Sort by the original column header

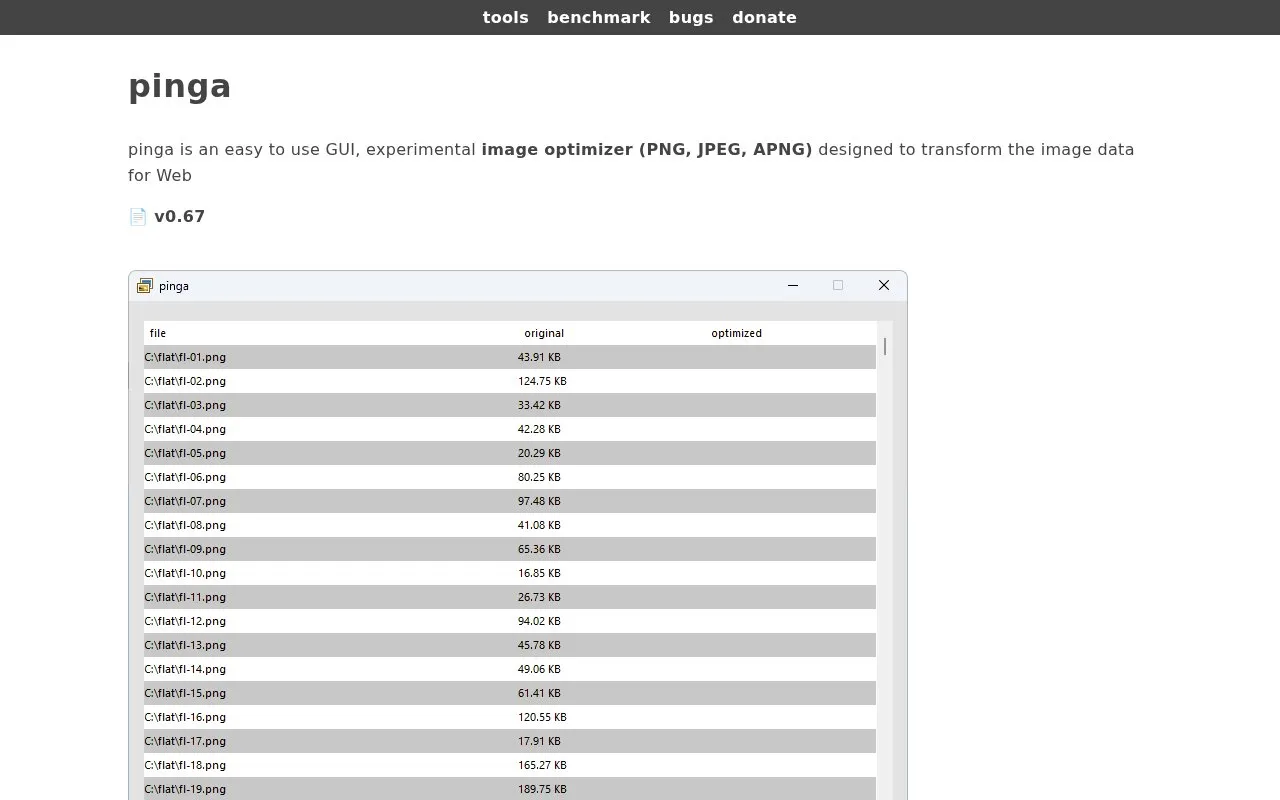[x=544, y=333]
